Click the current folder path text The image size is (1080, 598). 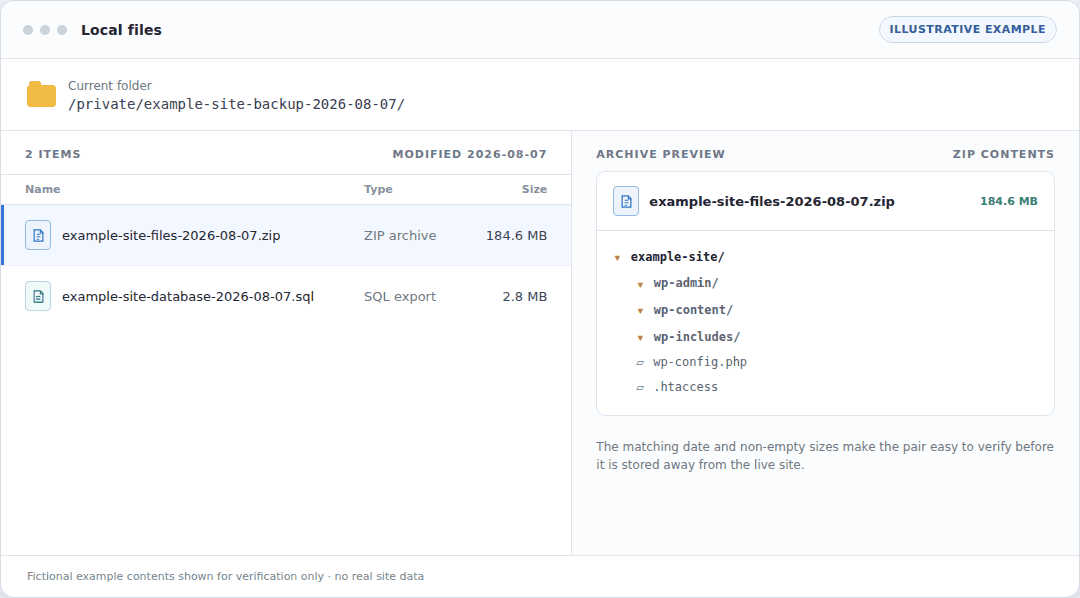click(236, 104)
